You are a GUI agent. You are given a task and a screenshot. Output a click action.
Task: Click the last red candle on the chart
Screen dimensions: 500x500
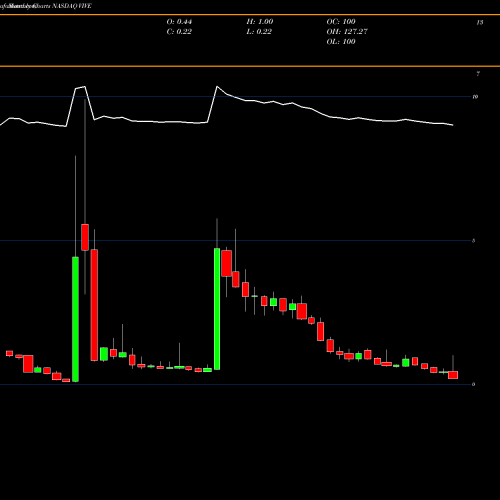pos(453,375)
